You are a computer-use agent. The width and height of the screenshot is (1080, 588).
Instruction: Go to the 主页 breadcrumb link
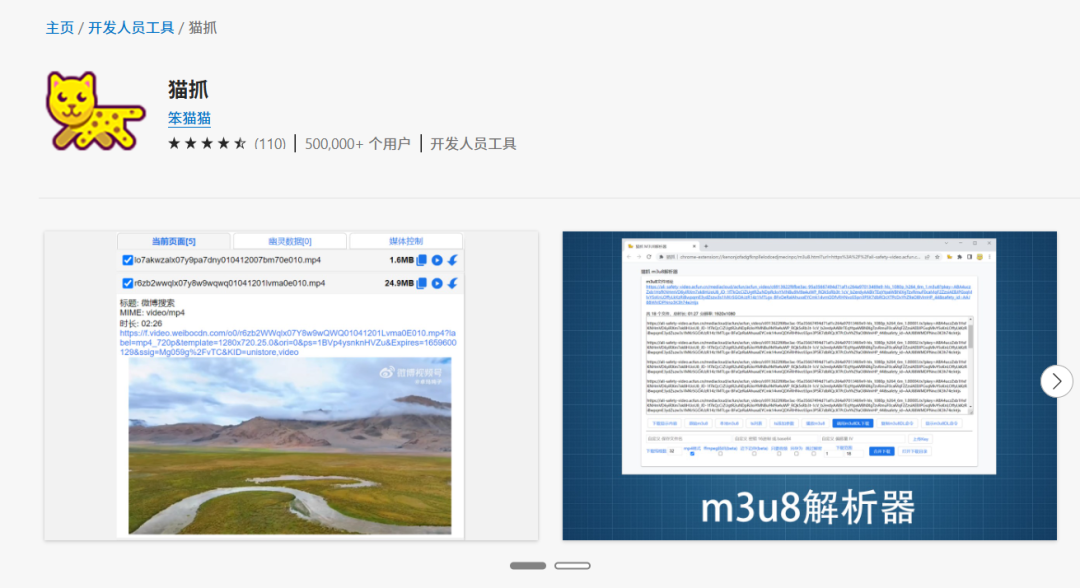60,28
